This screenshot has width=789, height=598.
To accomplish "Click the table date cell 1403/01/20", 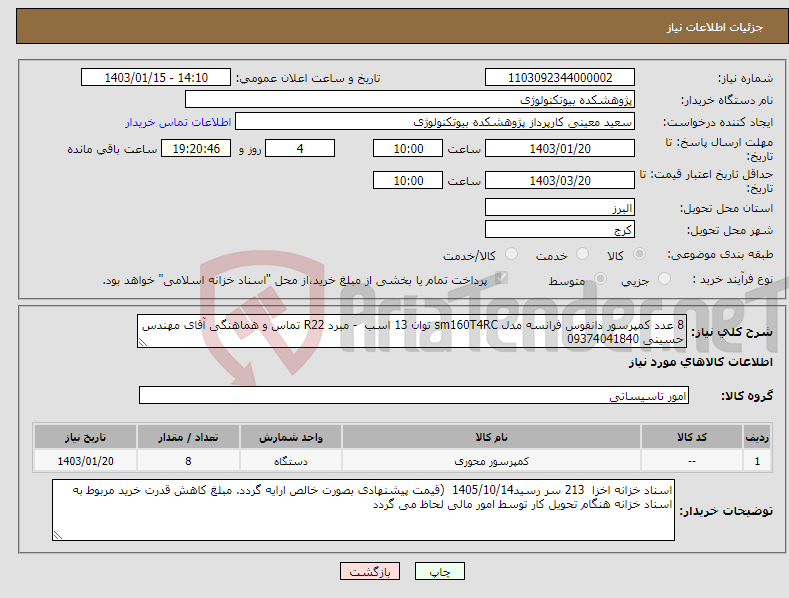I will pos(85,461).
